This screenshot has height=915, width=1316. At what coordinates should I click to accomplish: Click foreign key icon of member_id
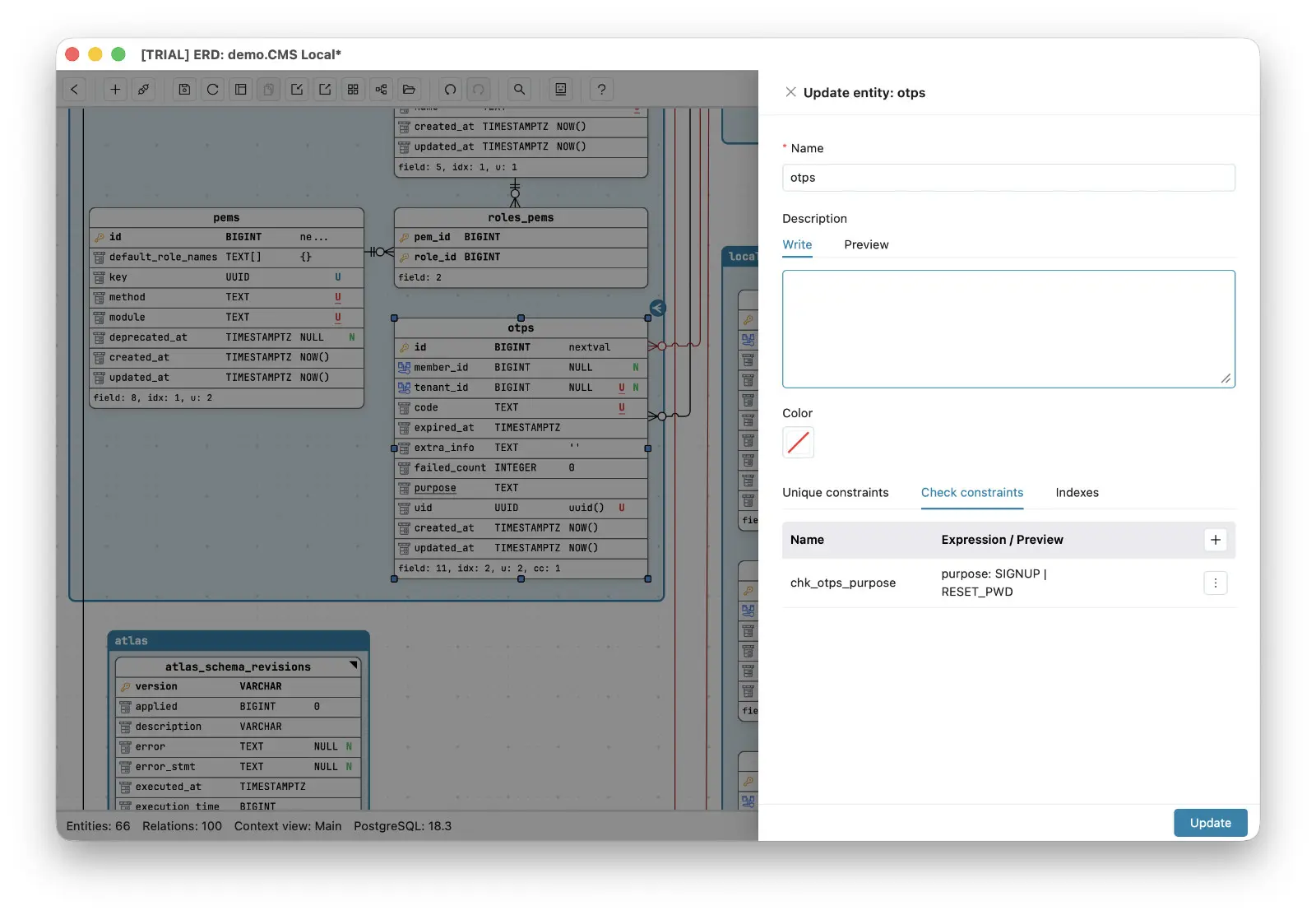(404, 367)
